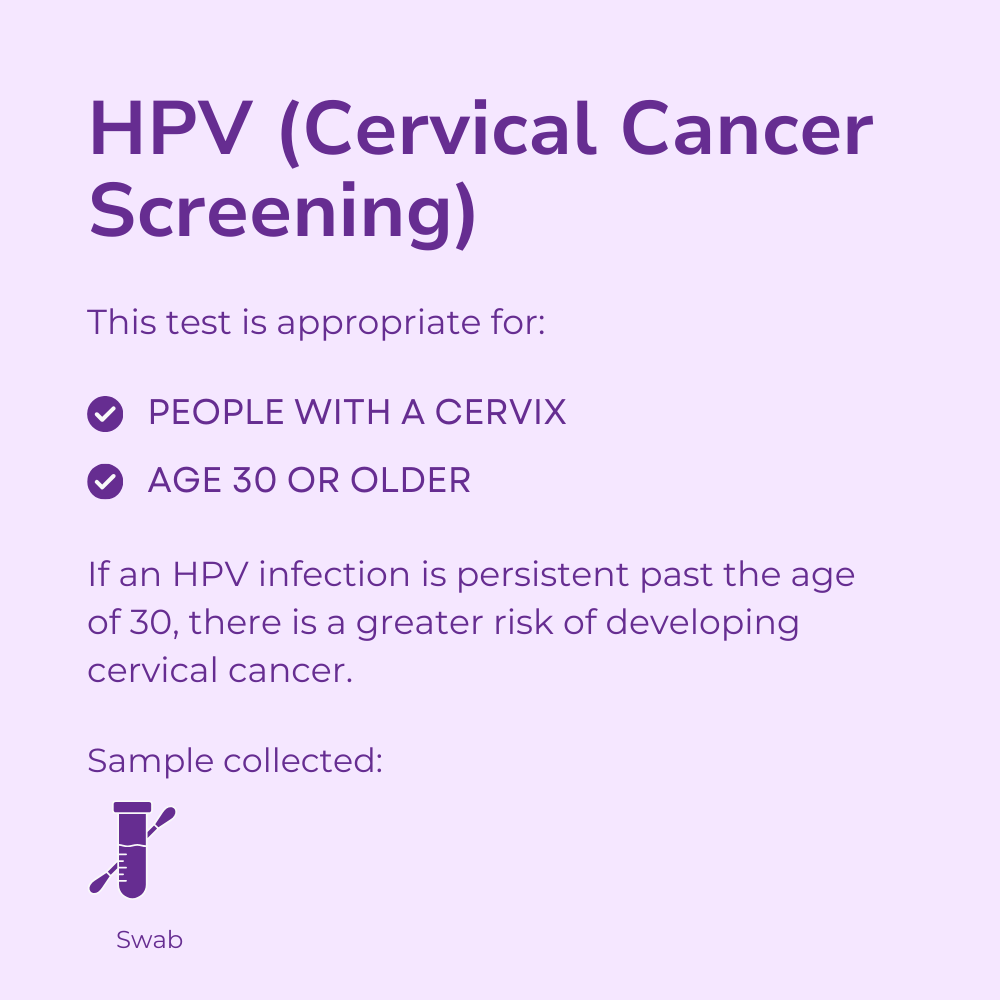Click the 'Sample collected:' text

point(235,761)
